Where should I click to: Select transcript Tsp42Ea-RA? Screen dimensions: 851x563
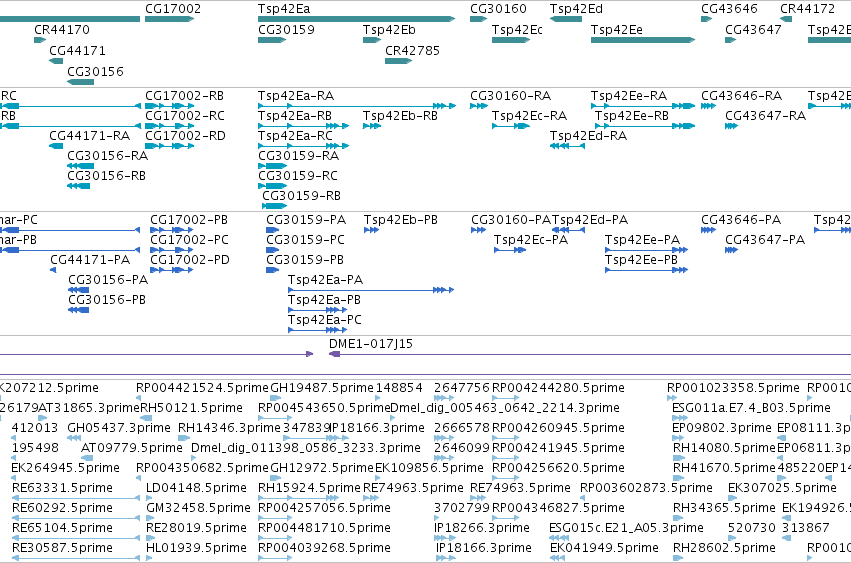tap(296, 96)
